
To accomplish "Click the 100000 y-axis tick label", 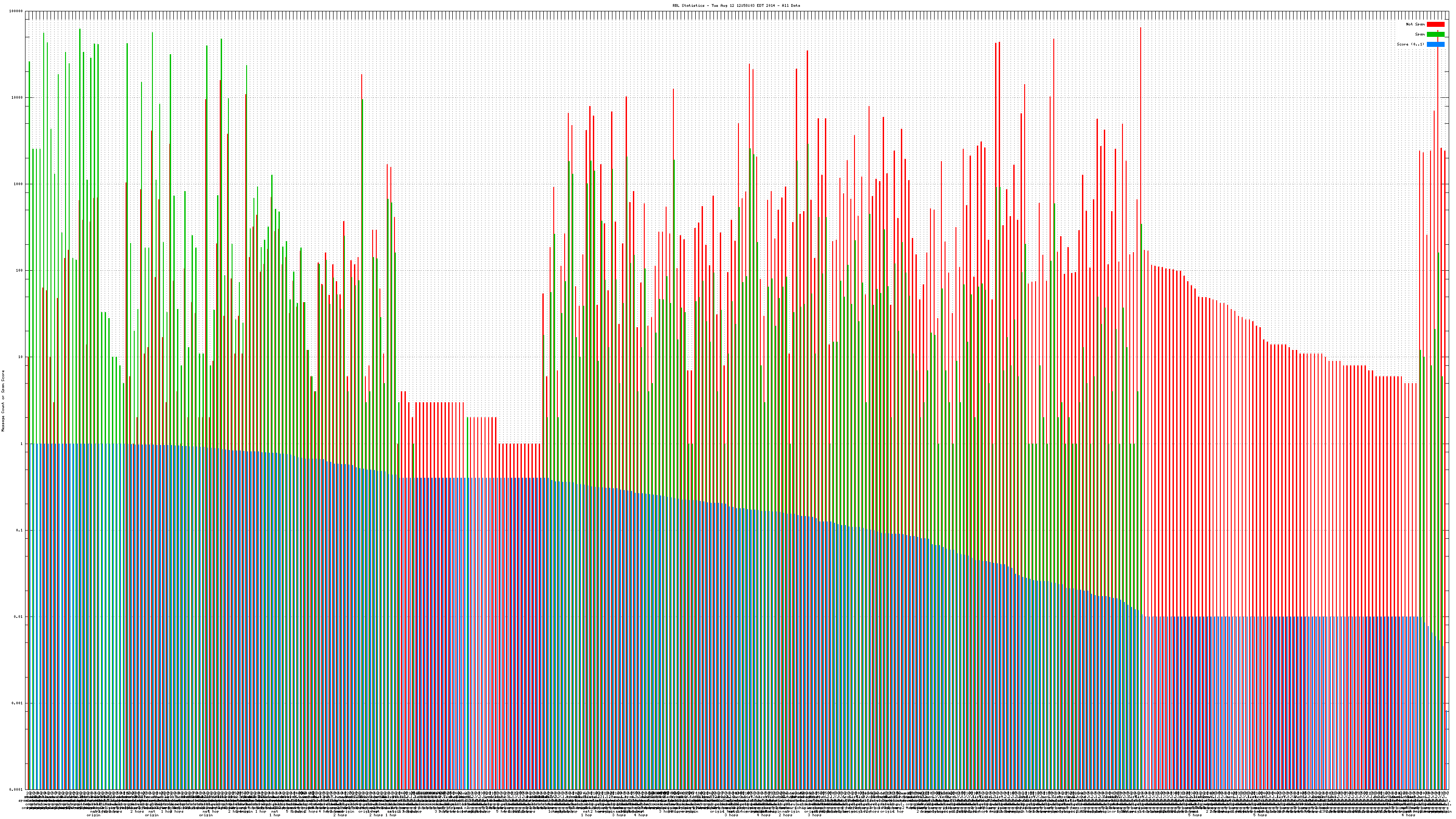I will (16, 11).
